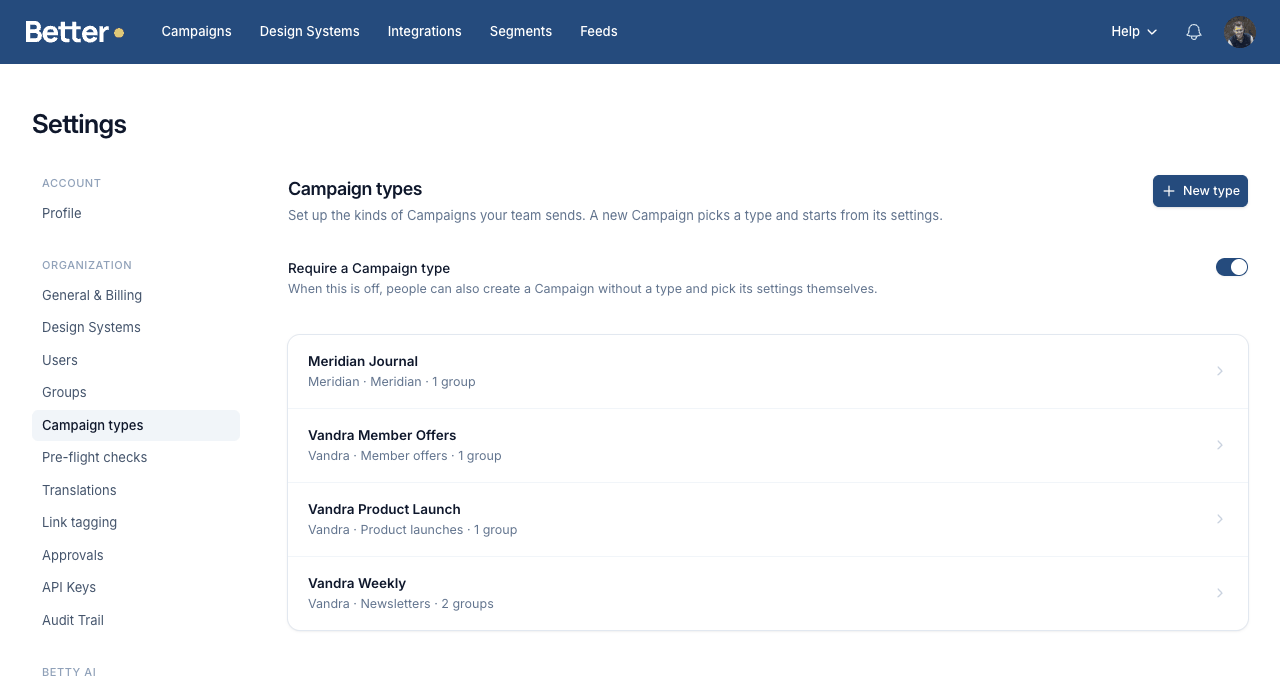
Task: Click the "Meridian · Meridian · 1 group" text
Action: 392,382
